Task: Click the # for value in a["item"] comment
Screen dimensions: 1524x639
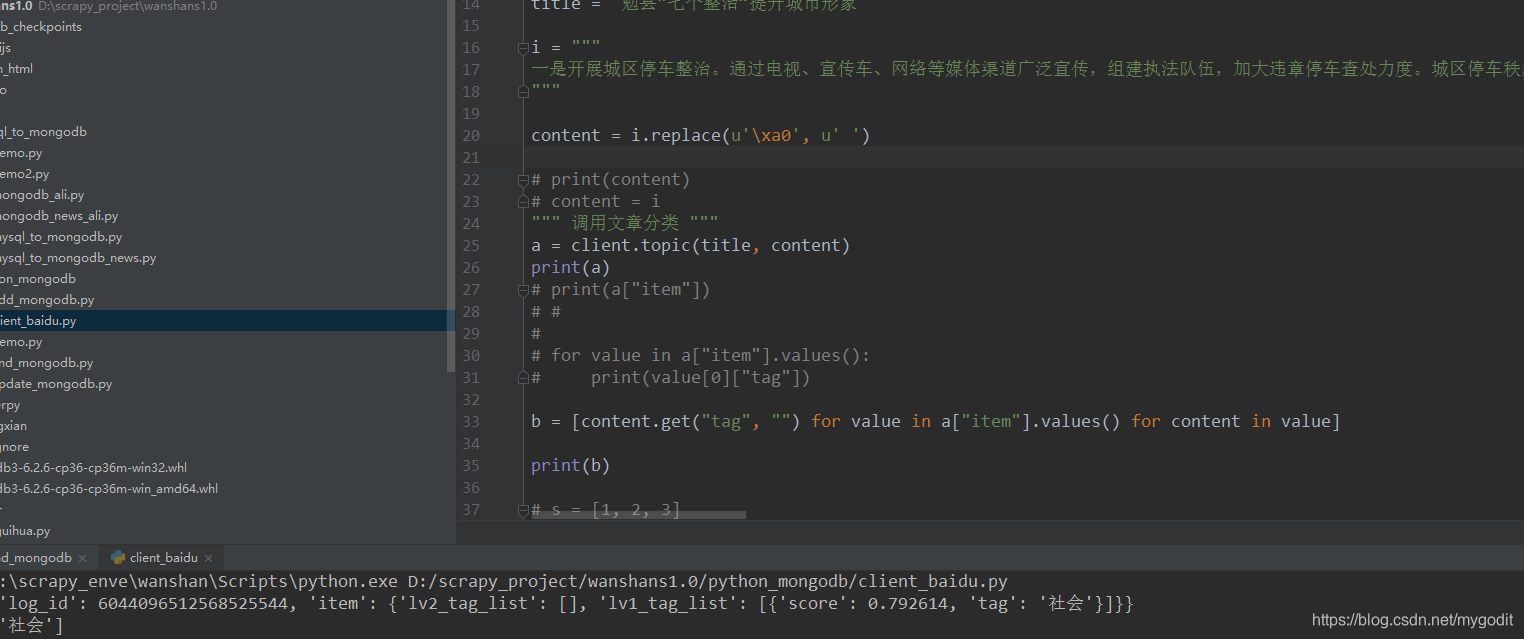Action: [x=700, y=356]
